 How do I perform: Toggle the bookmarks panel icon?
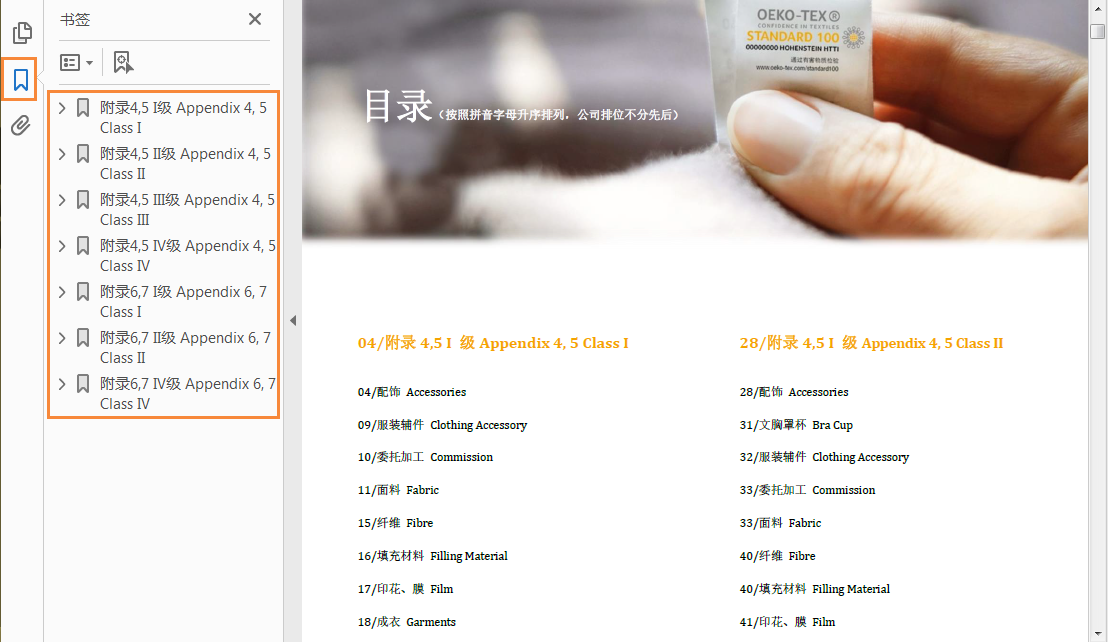pos(21,80)
